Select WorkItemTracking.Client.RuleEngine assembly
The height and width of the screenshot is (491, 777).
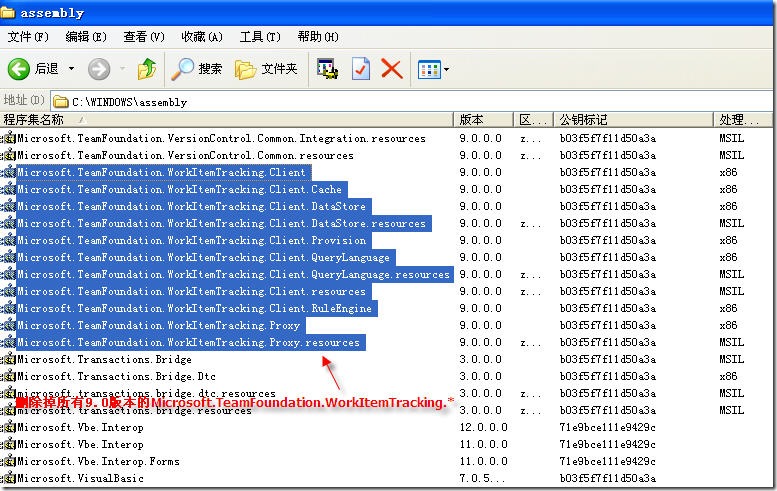click(196, 308)
